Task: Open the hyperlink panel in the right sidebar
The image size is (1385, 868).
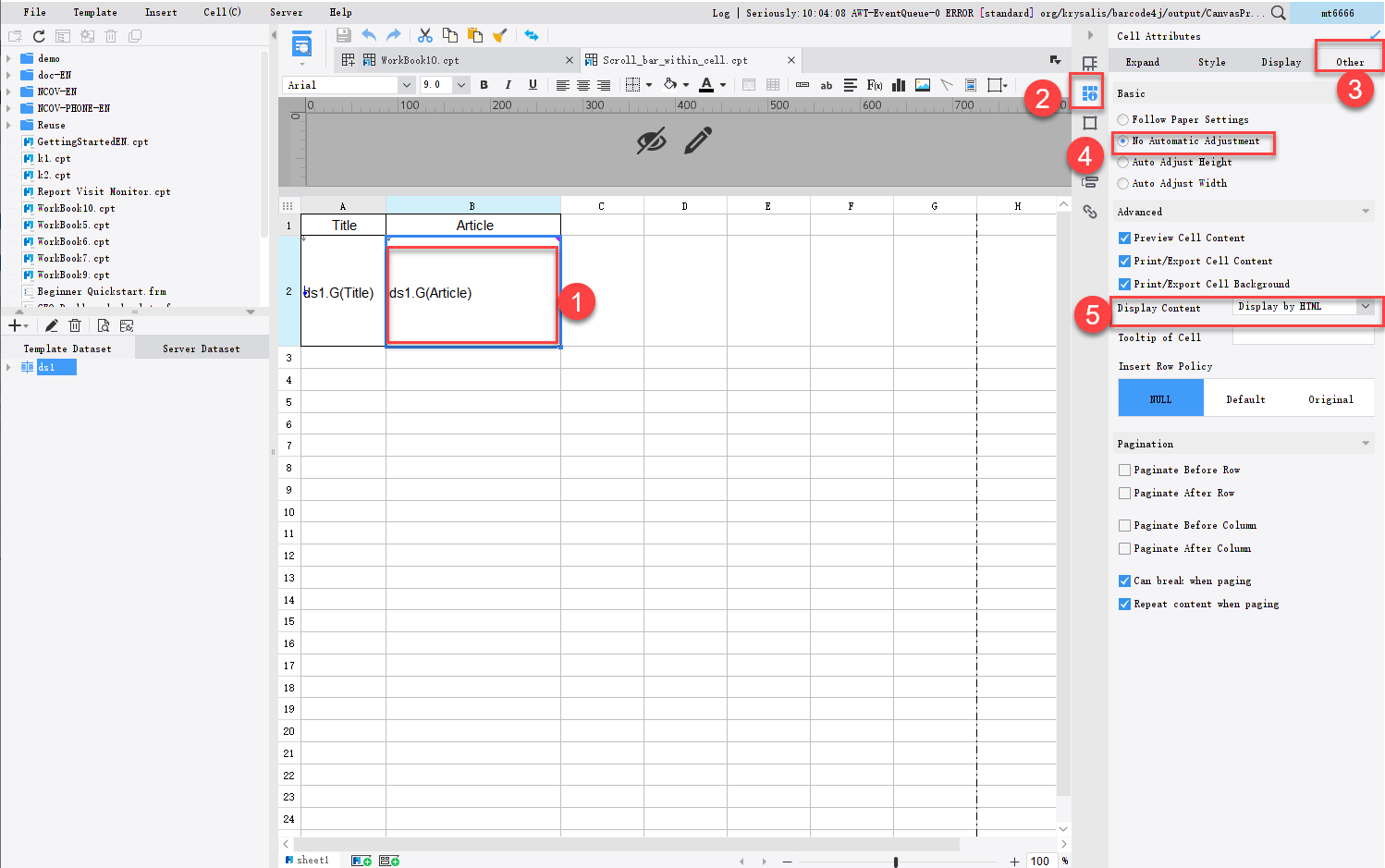Action: [1090, 212]
